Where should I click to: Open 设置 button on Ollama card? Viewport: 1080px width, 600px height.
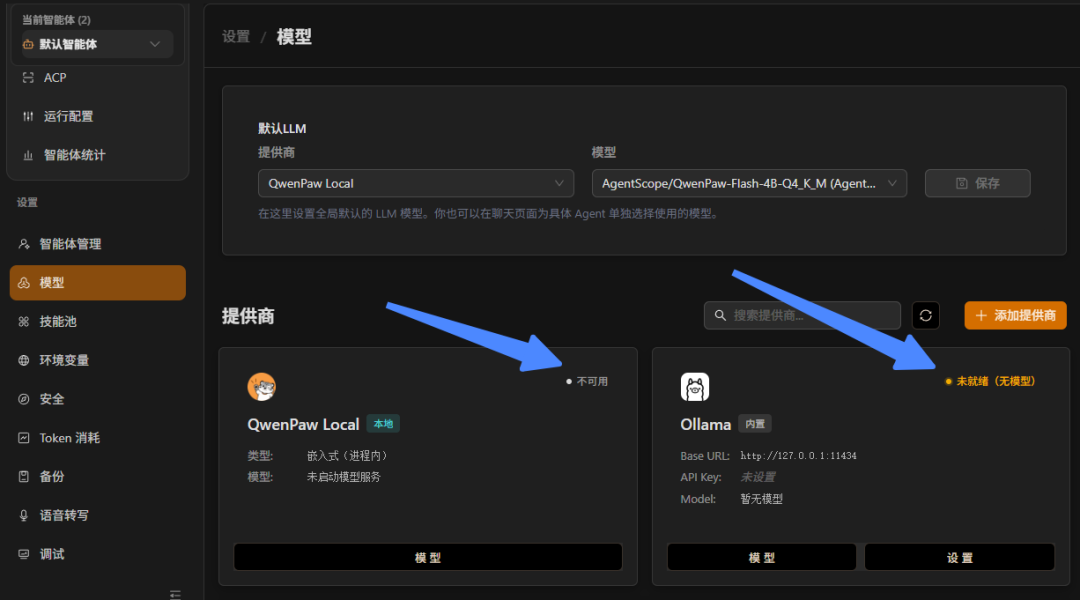[x=959, y=557]
